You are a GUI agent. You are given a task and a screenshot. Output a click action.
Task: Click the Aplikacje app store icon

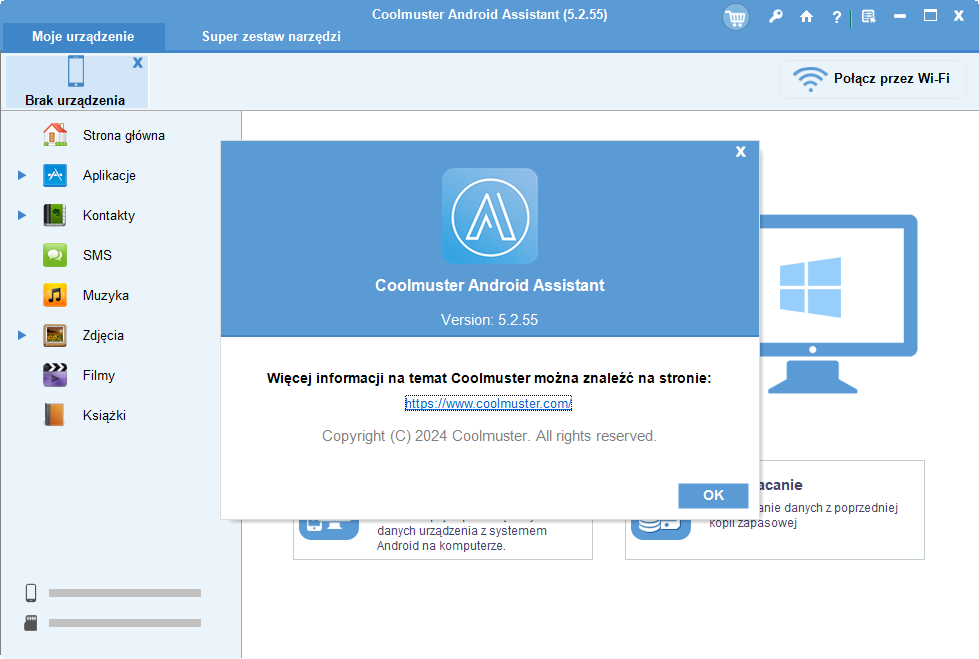tap(55, 175)
